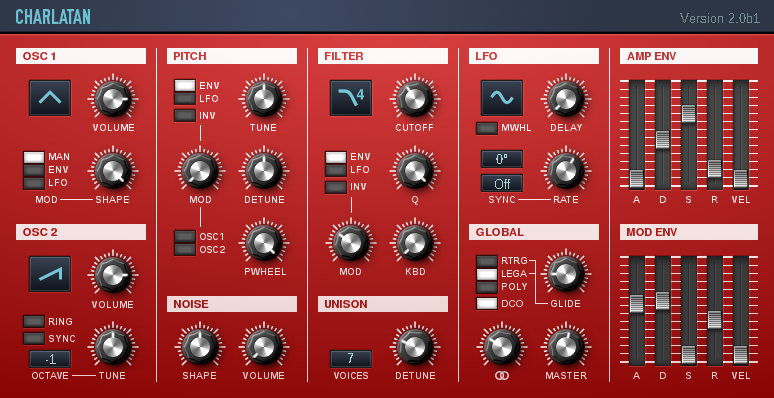Enable the RING modulation toggle

(x=34, y=321)
